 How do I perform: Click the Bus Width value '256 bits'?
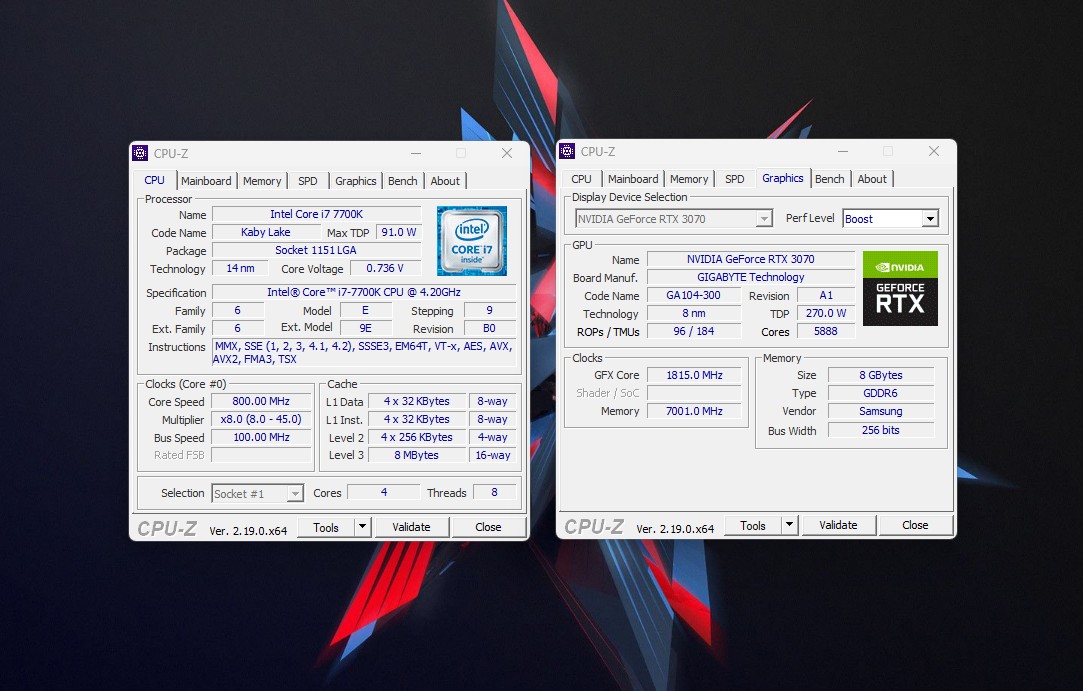point(881,430)
